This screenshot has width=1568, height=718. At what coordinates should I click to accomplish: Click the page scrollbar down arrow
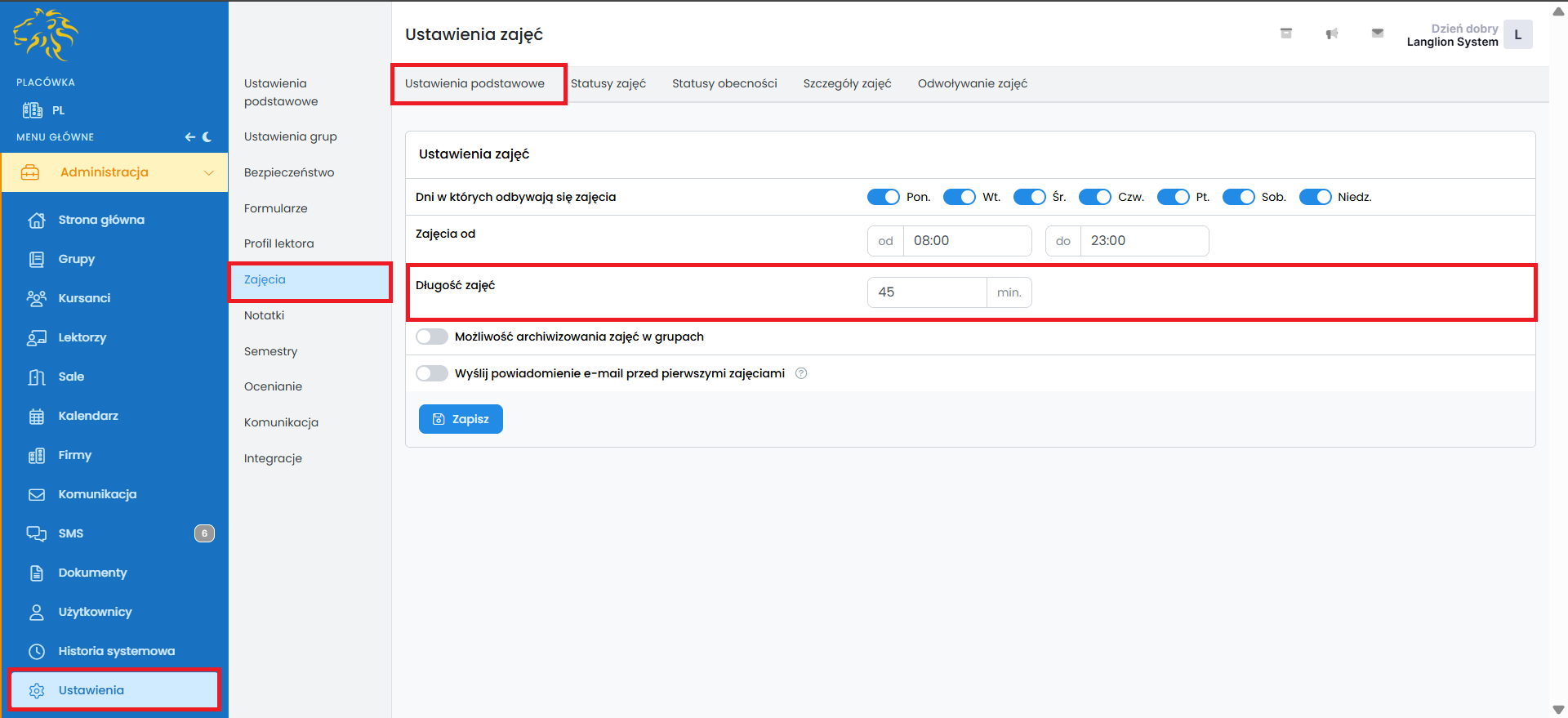point(1558,710)
